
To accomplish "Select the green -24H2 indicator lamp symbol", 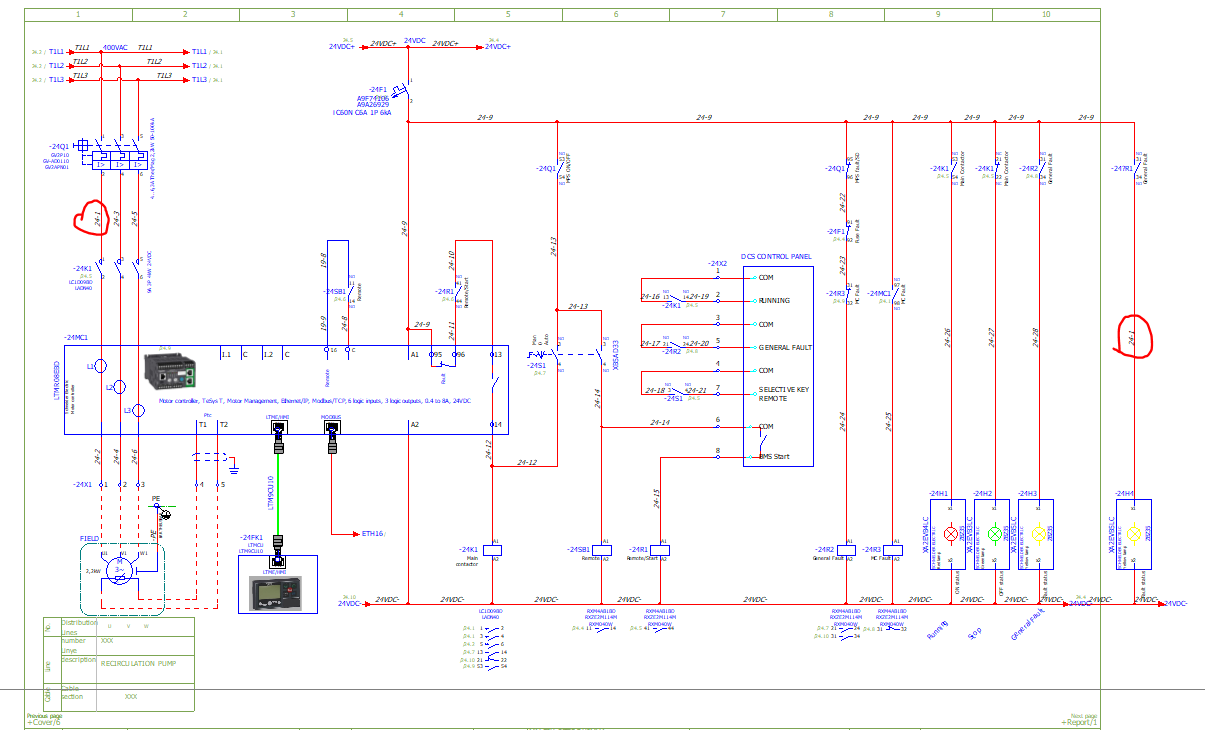I will [x=994, y=535].
